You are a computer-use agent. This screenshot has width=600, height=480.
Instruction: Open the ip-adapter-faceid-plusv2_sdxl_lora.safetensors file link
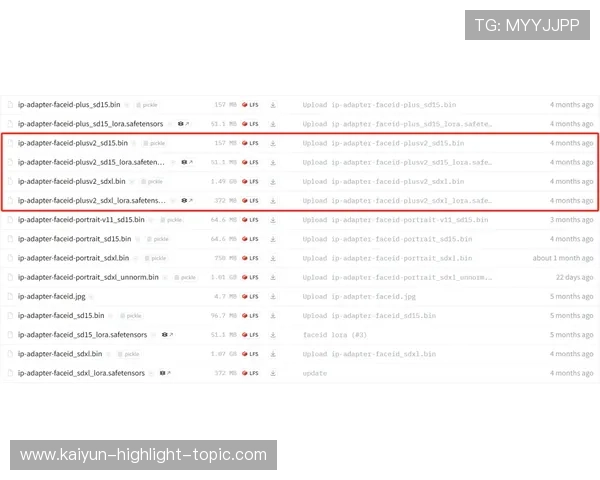tap(92, 201)
